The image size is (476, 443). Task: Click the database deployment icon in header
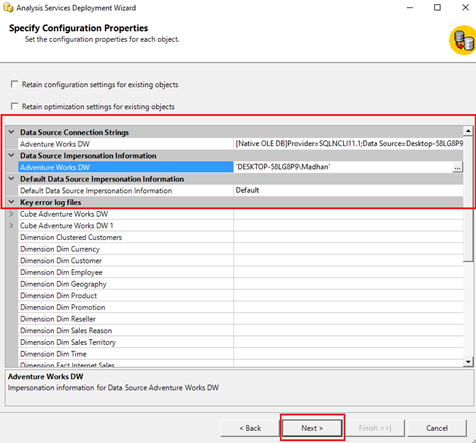pos(463,40)
